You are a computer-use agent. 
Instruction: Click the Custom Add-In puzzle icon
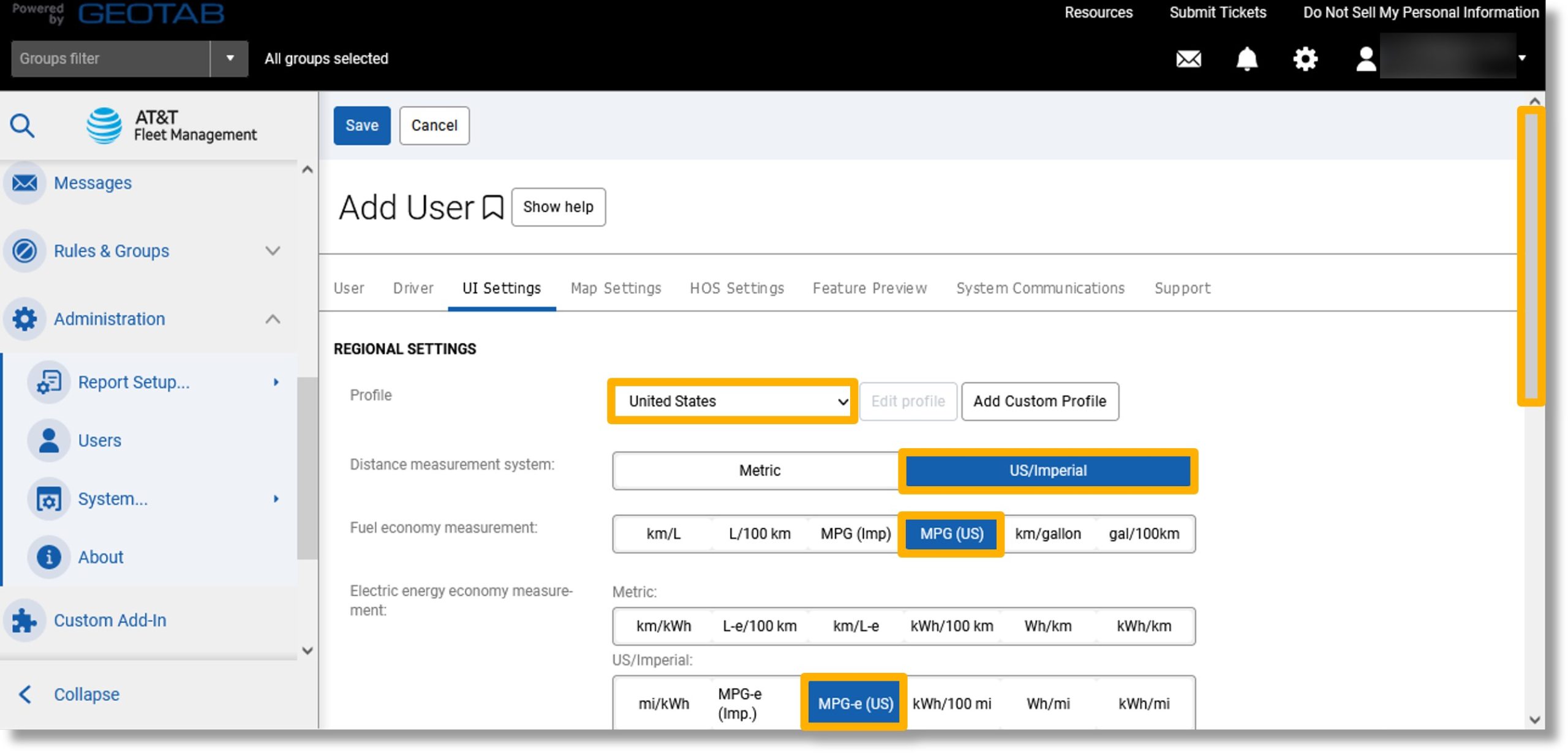(24, 620)
